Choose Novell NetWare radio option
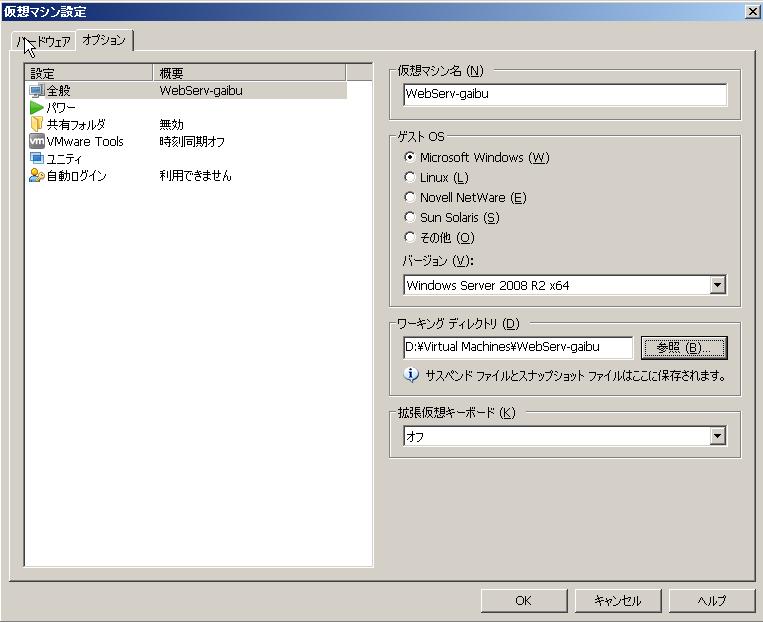This screenshot has width=763, height=622. 410,197
